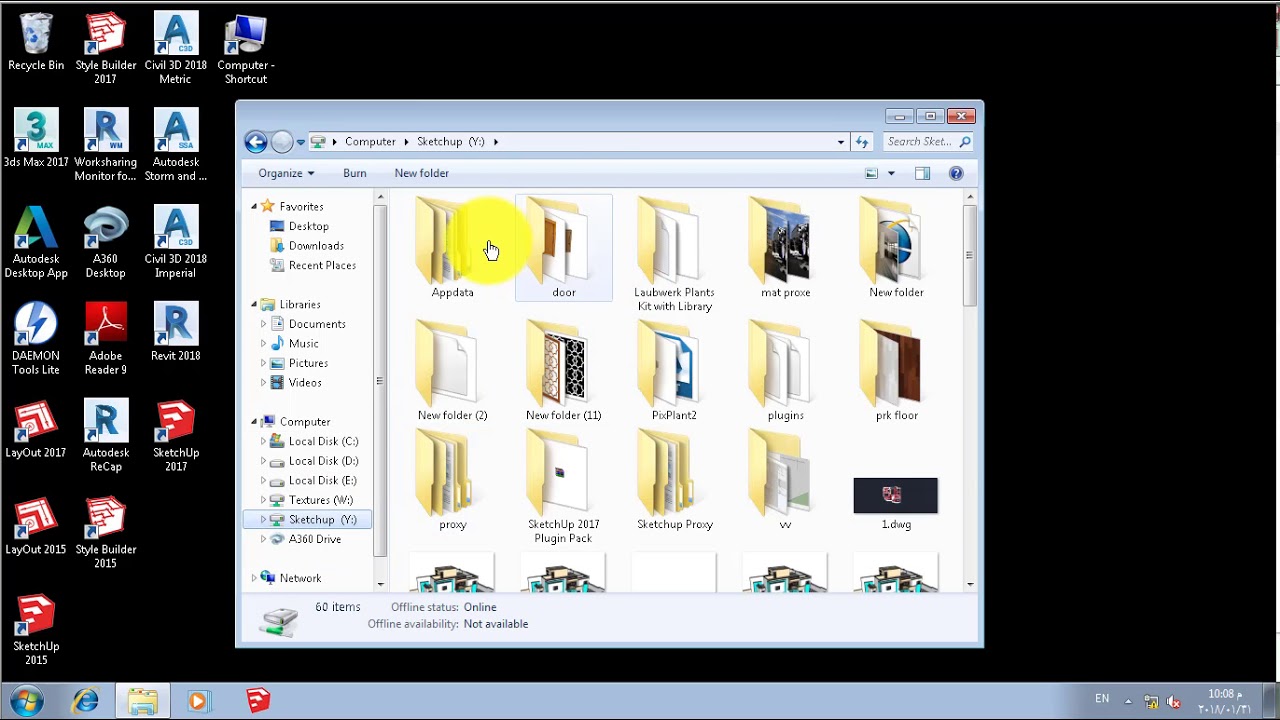
Task: Open SketchUp 2017 desktop shortcut
Action: [x=176, y=437]
